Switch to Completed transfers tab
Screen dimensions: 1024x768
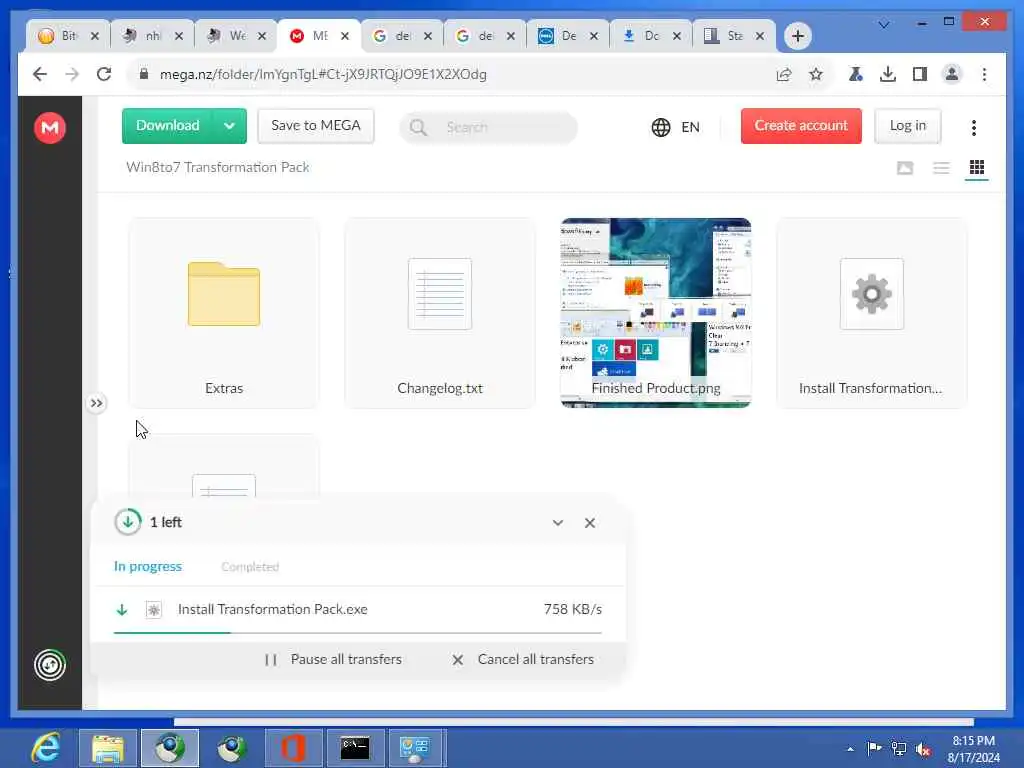250,566
